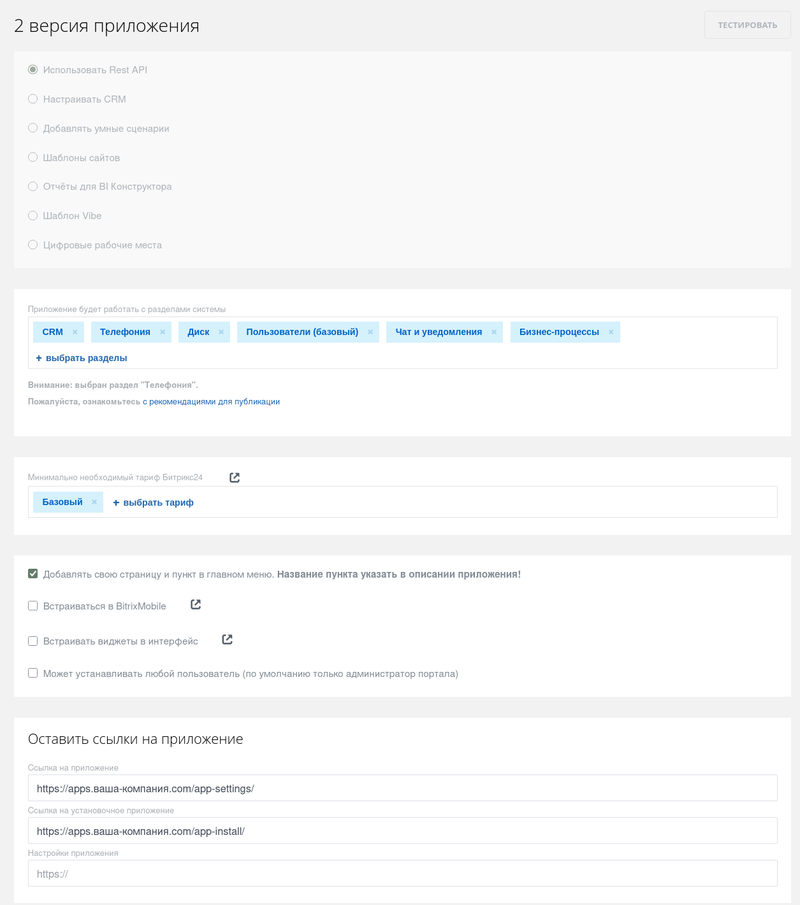Screen dimensions: 800x905
Task: Open the выбрать тариф selector
Action: click(x=153, y=502)
